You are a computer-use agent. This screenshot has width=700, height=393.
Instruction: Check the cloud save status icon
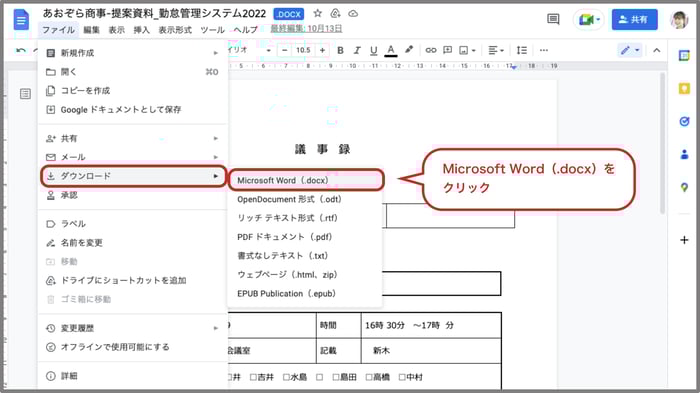pyautogui.click(x=353, y=13)
